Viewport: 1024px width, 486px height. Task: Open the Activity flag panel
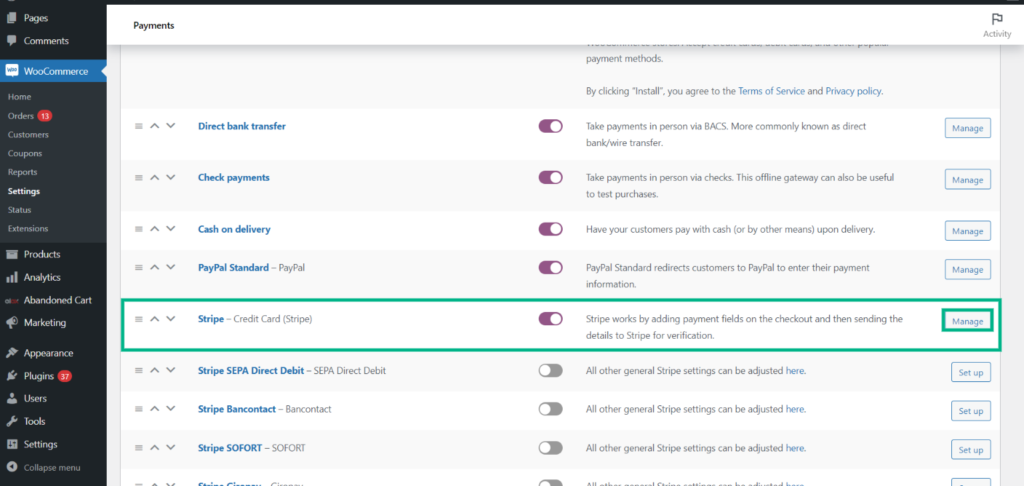pyautogui.click(x=997, y=25)
